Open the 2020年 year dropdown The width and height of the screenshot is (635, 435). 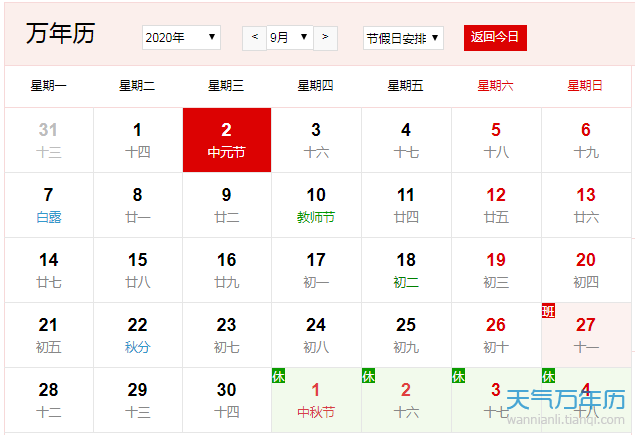pos(181,38)
